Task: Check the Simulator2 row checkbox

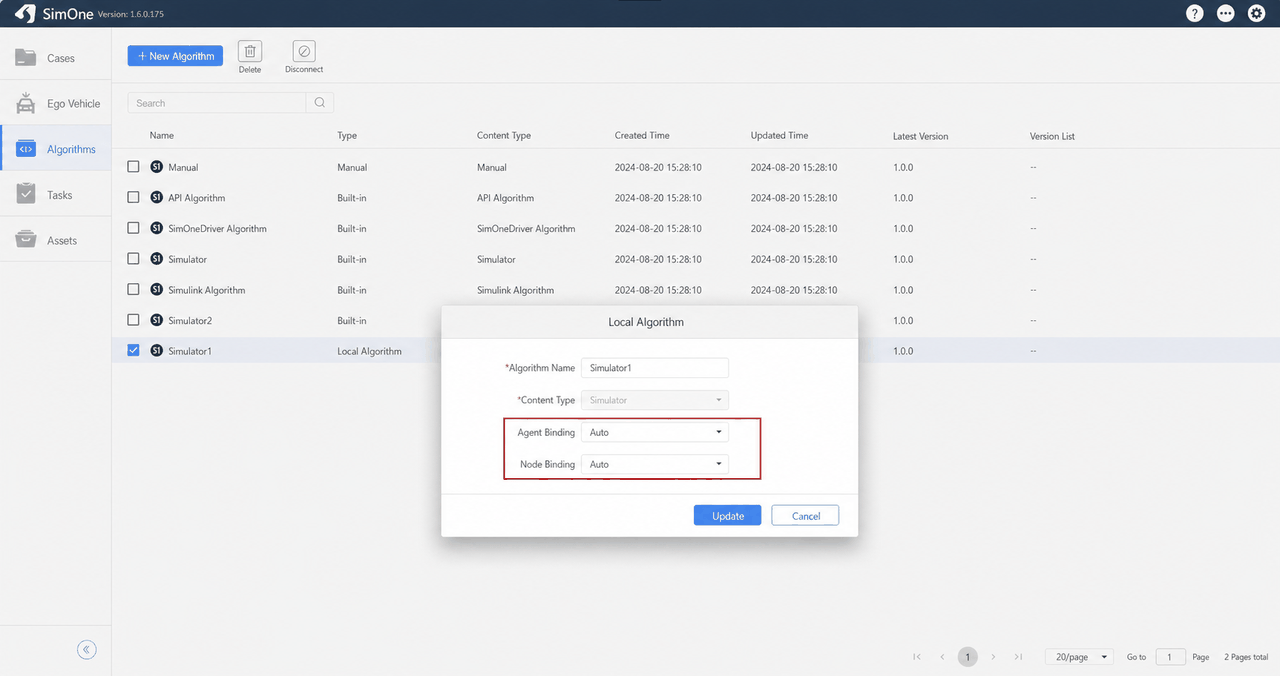Action: (x=133, y=320)
